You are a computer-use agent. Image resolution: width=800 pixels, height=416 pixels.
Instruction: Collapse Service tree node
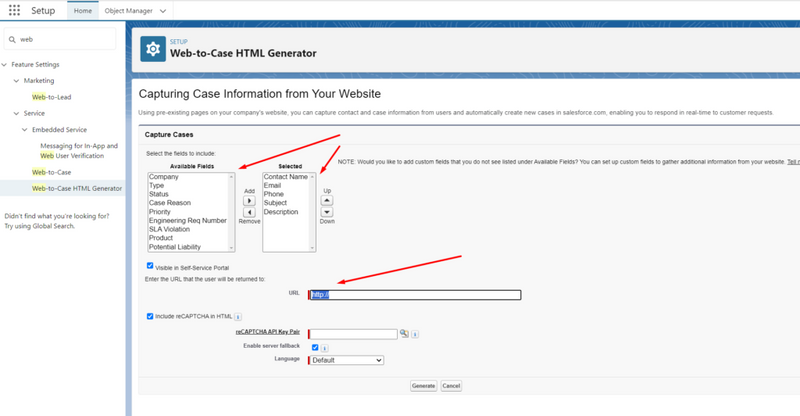point(16,113)
